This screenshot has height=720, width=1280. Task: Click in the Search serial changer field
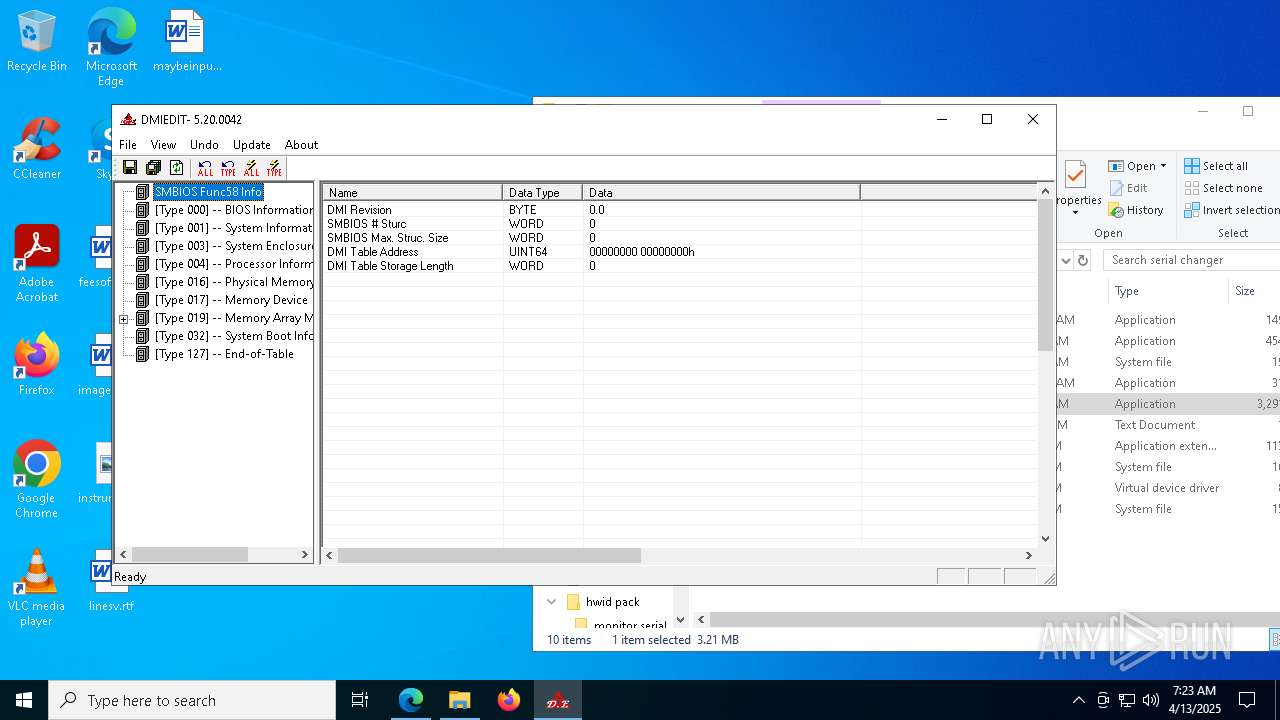(1192, 260)
